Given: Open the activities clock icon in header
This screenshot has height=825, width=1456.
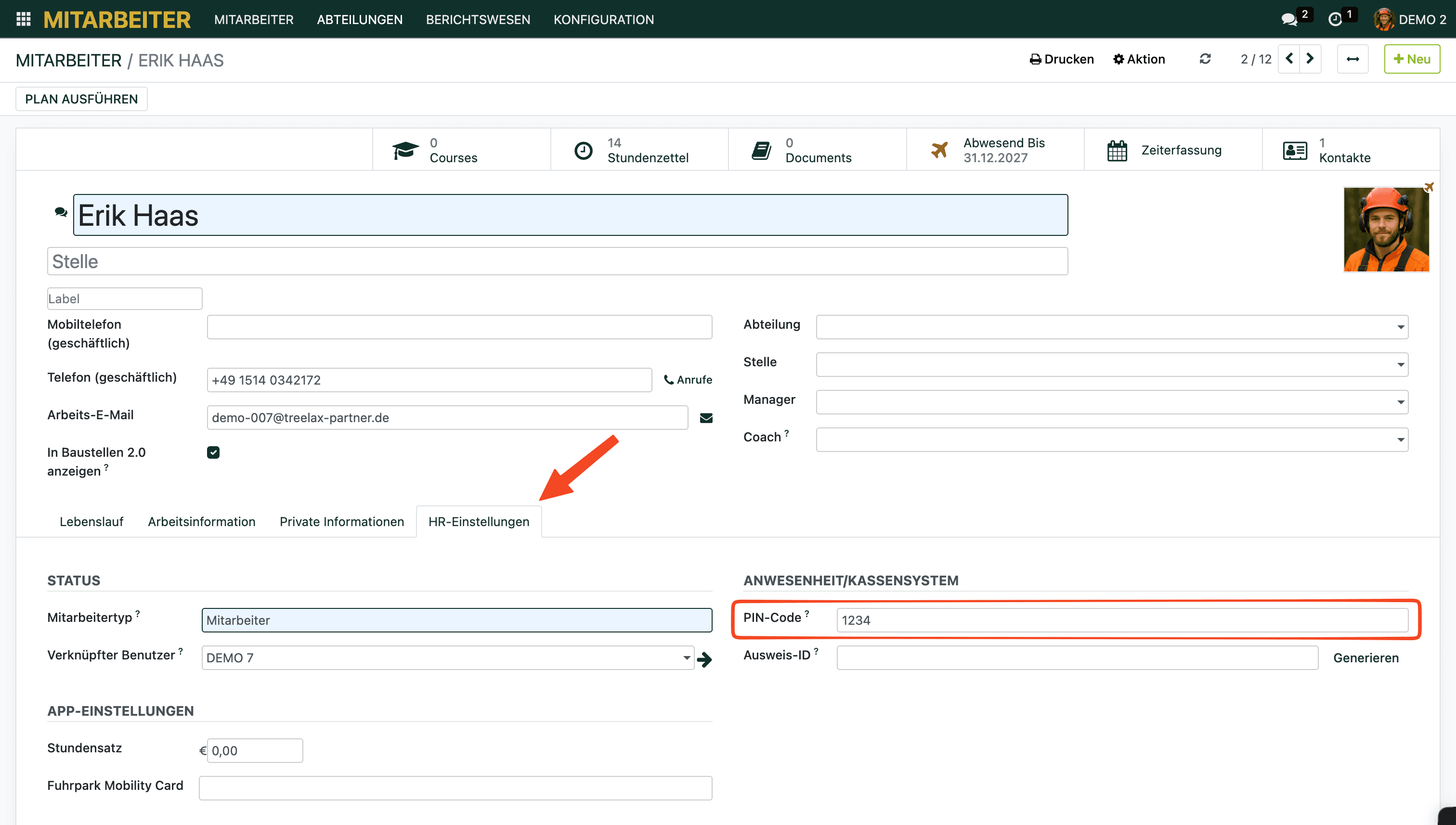Looking at the screenshot, I should [1335, 19].
